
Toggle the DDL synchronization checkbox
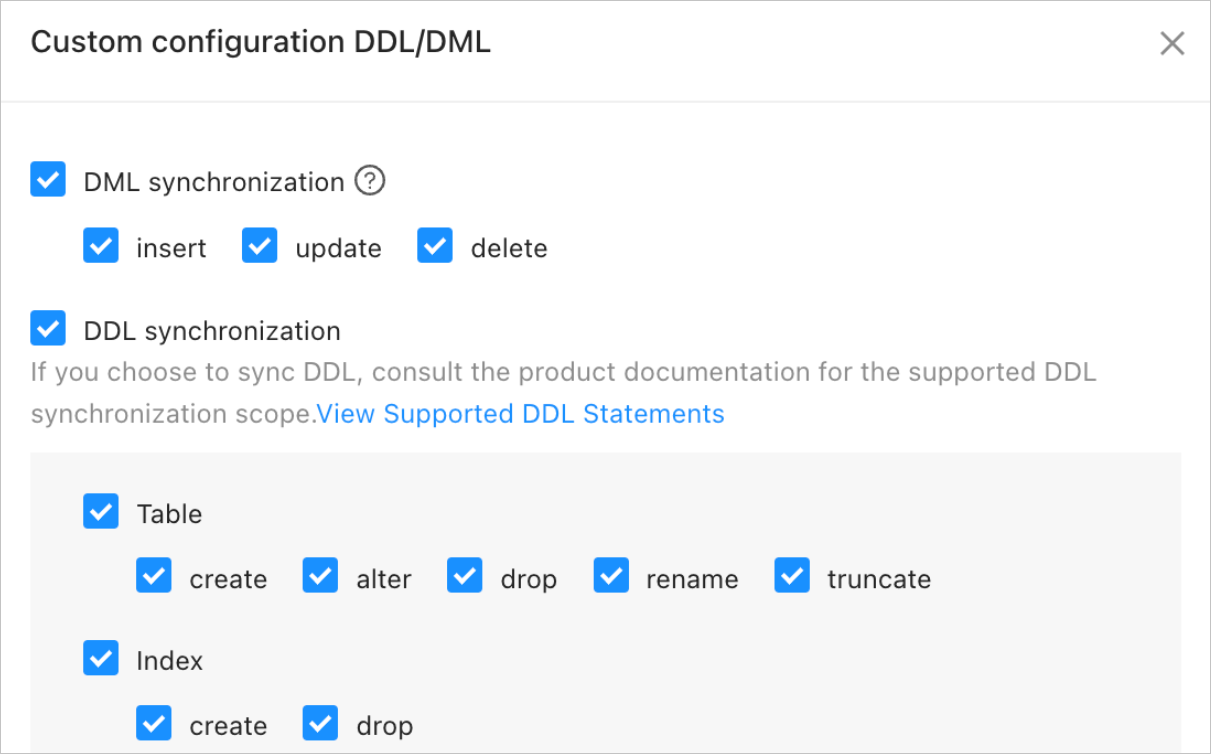(48, 329)
